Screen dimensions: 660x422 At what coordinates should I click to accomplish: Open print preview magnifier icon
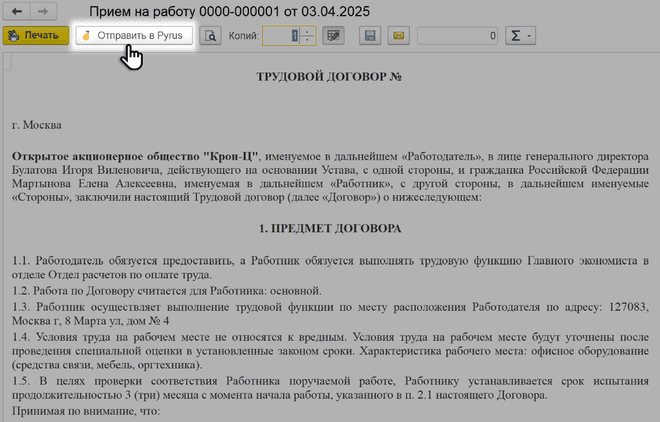211,37
